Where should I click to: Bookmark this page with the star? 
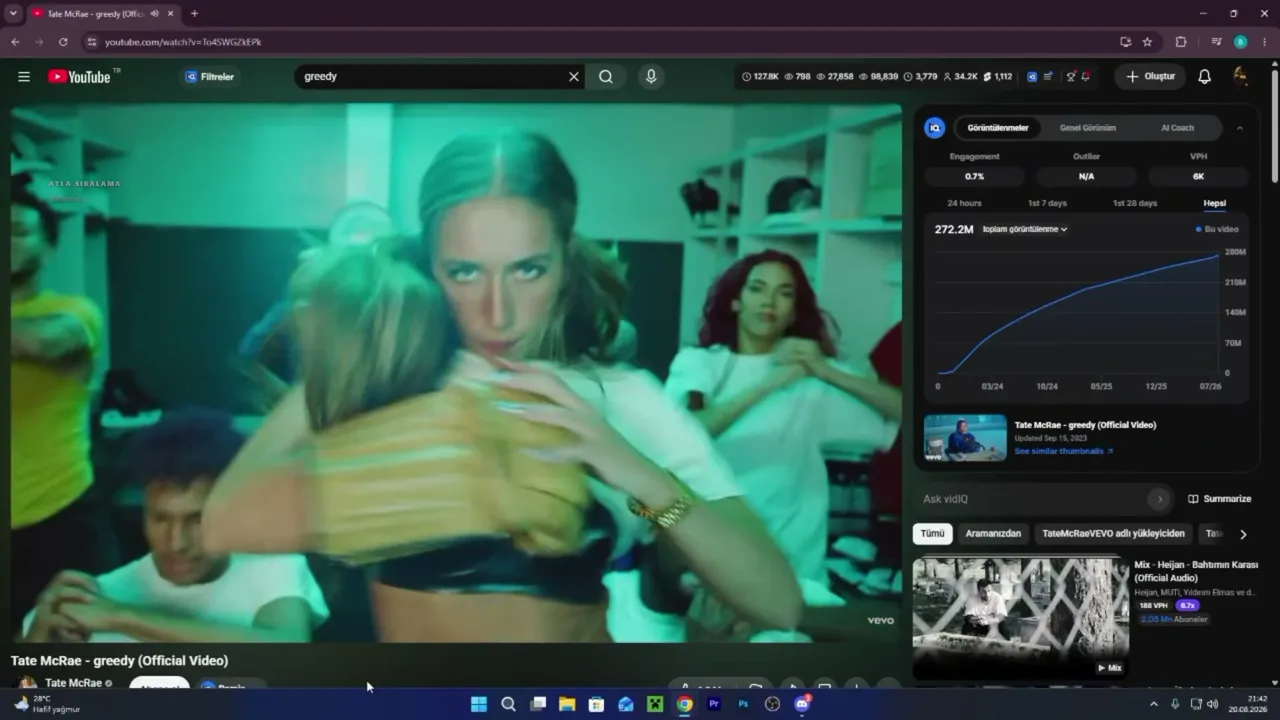(1147, 42)
